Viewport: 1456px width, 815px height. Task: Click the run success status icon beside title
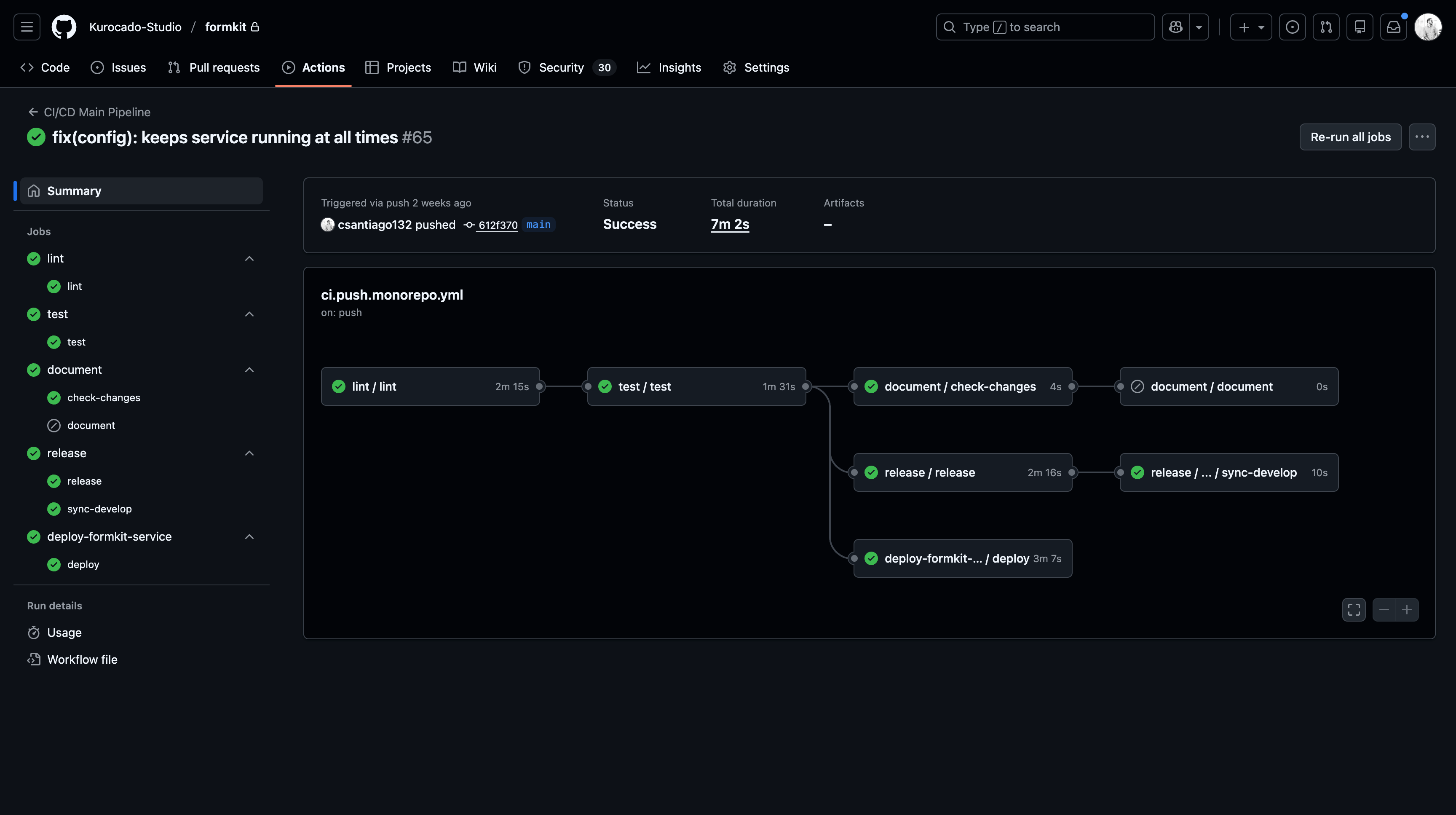pos(36,137)
